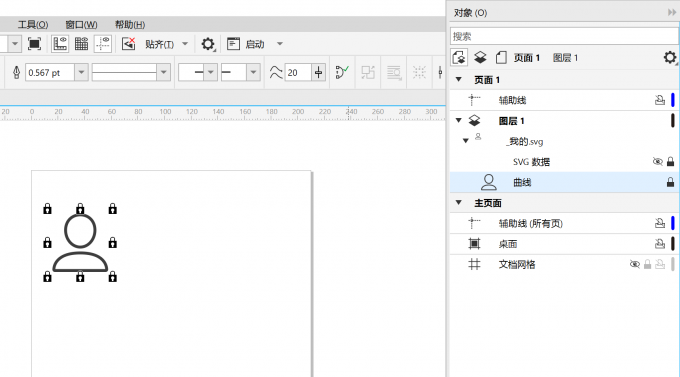Toggle printing for the 辅助线 layer
Image resolution: width=680 pixels, height=377 pixels.
point(660,100)
